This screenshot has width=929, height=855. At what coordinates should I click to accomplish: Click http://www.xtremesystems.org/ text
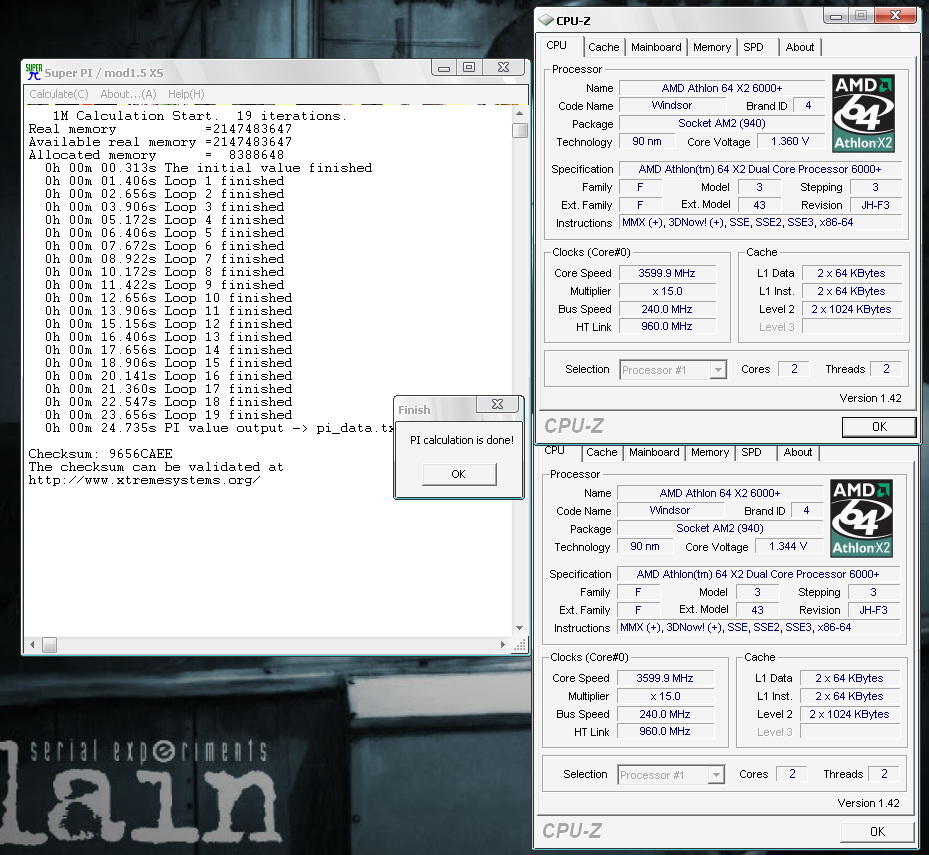[x=145, y=480]
